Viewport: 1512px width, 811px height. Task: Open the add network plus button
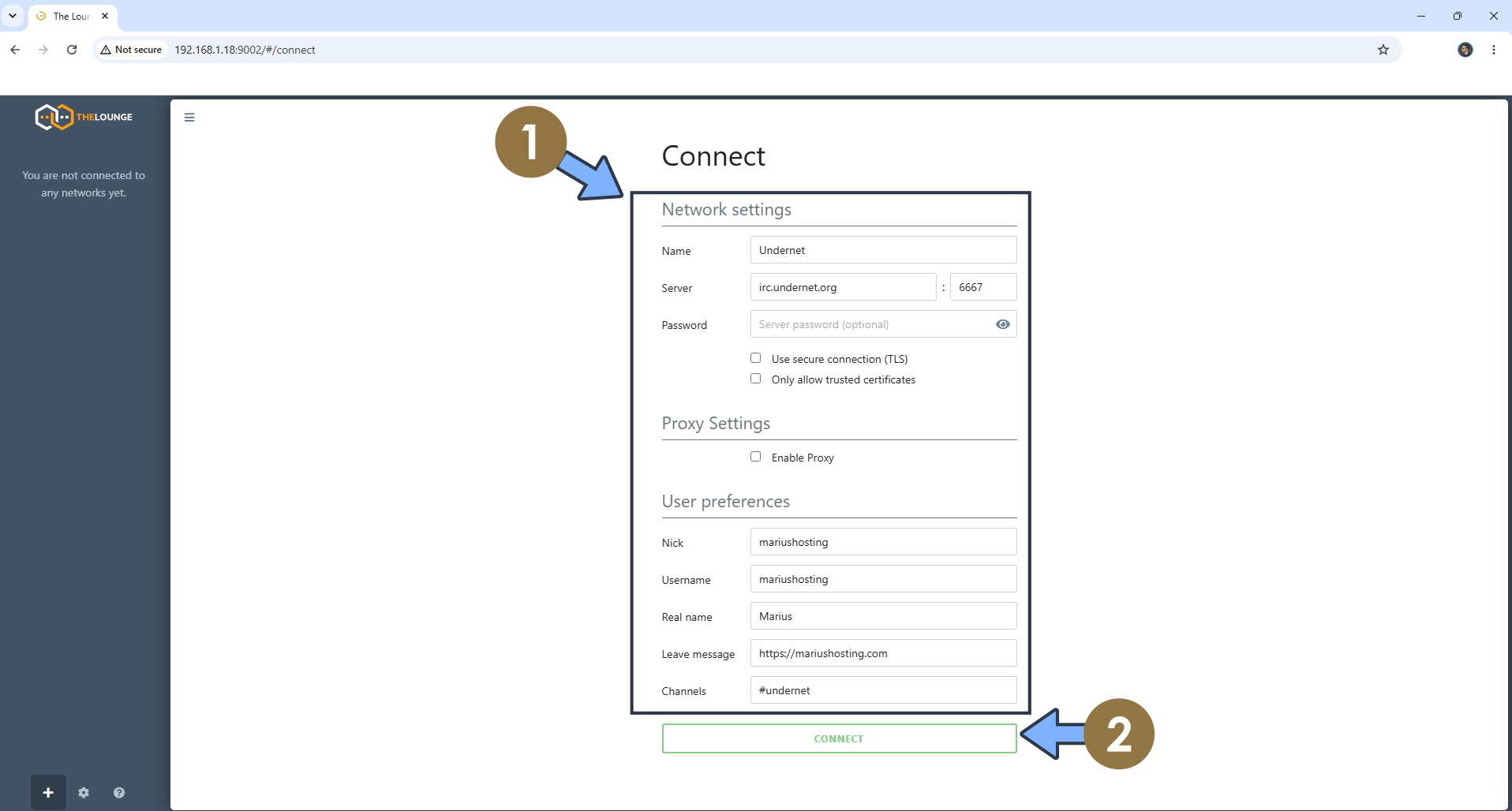48,793
